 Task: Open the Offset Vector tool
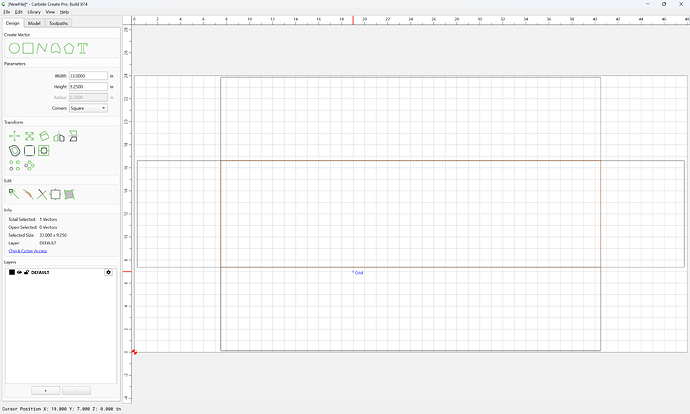tap(15, 151)
